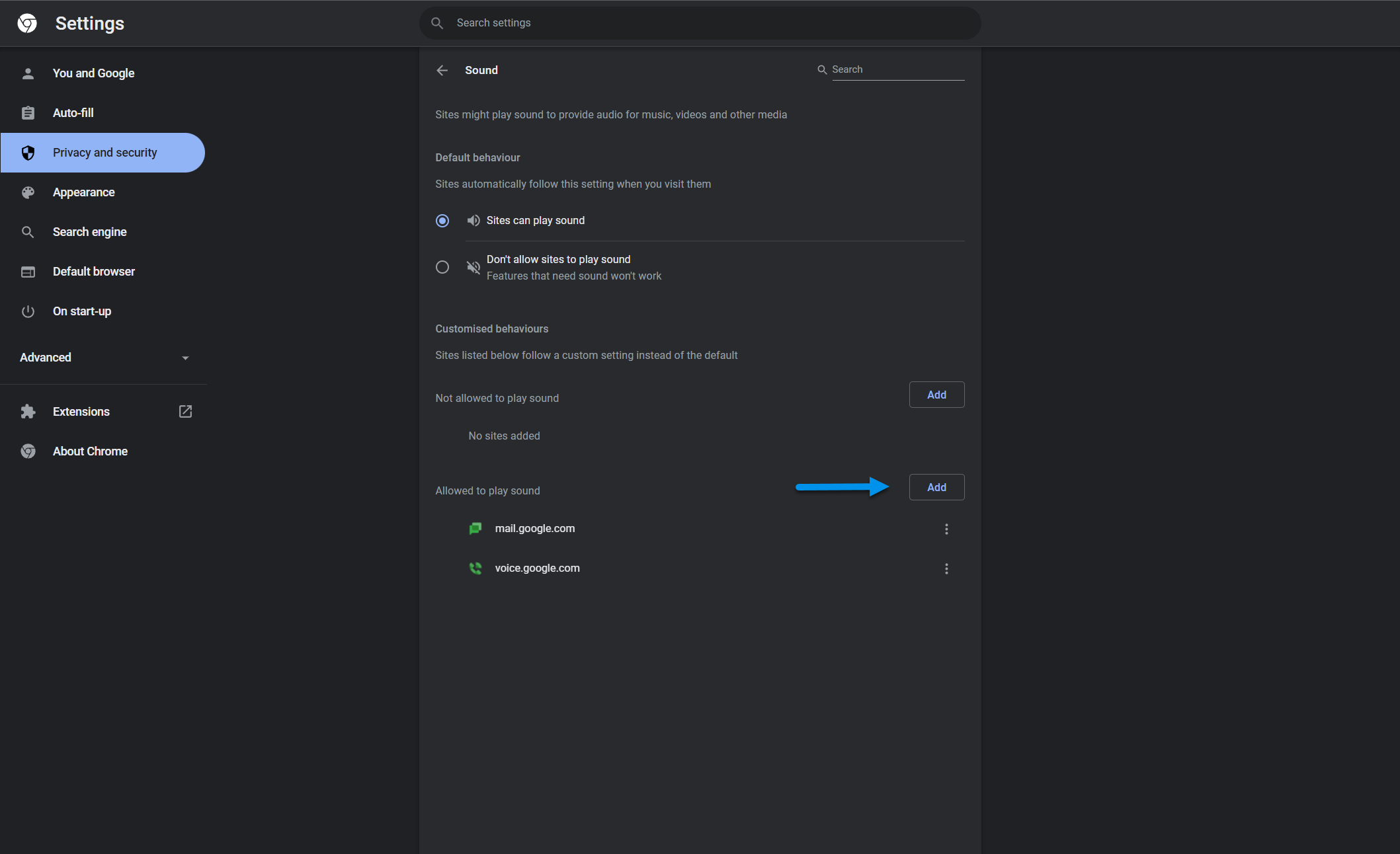Image resolution: width=1400 pixels, height=854 pixels.
Task: Open Auto-fill settings
Action: click(x=103, y=113)
